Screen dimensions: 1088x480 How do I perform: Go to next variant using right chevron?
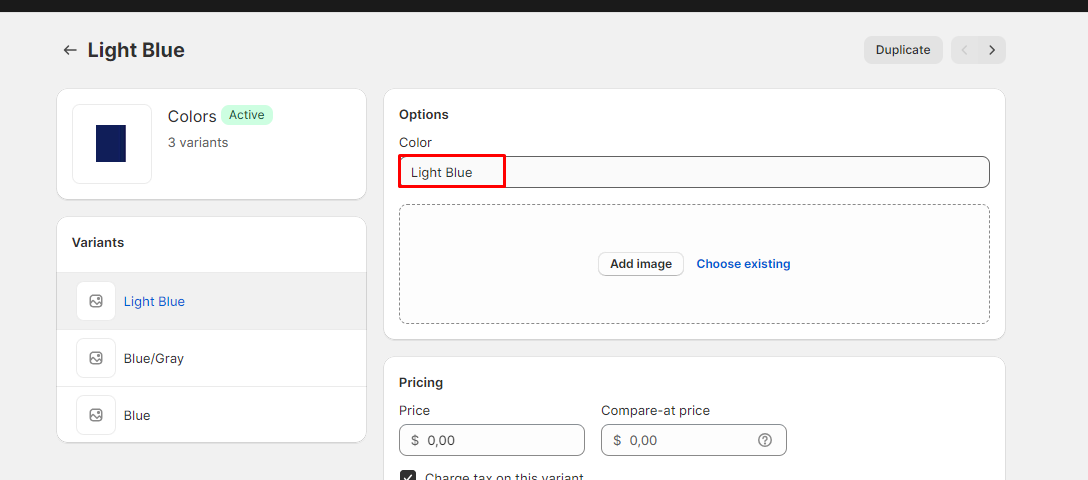[992, 50]
